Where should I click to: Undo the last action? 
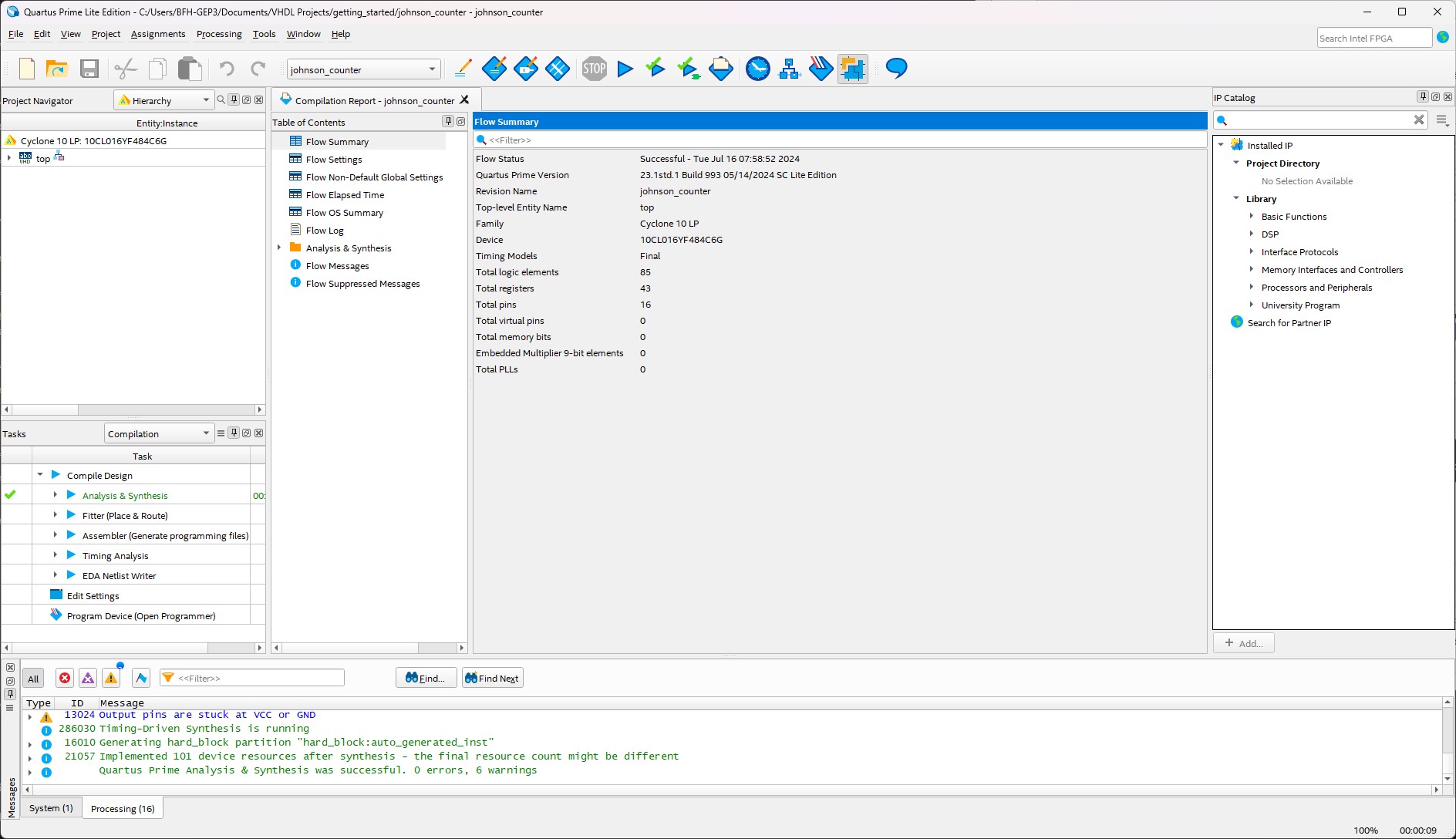(x=226, y=69)
